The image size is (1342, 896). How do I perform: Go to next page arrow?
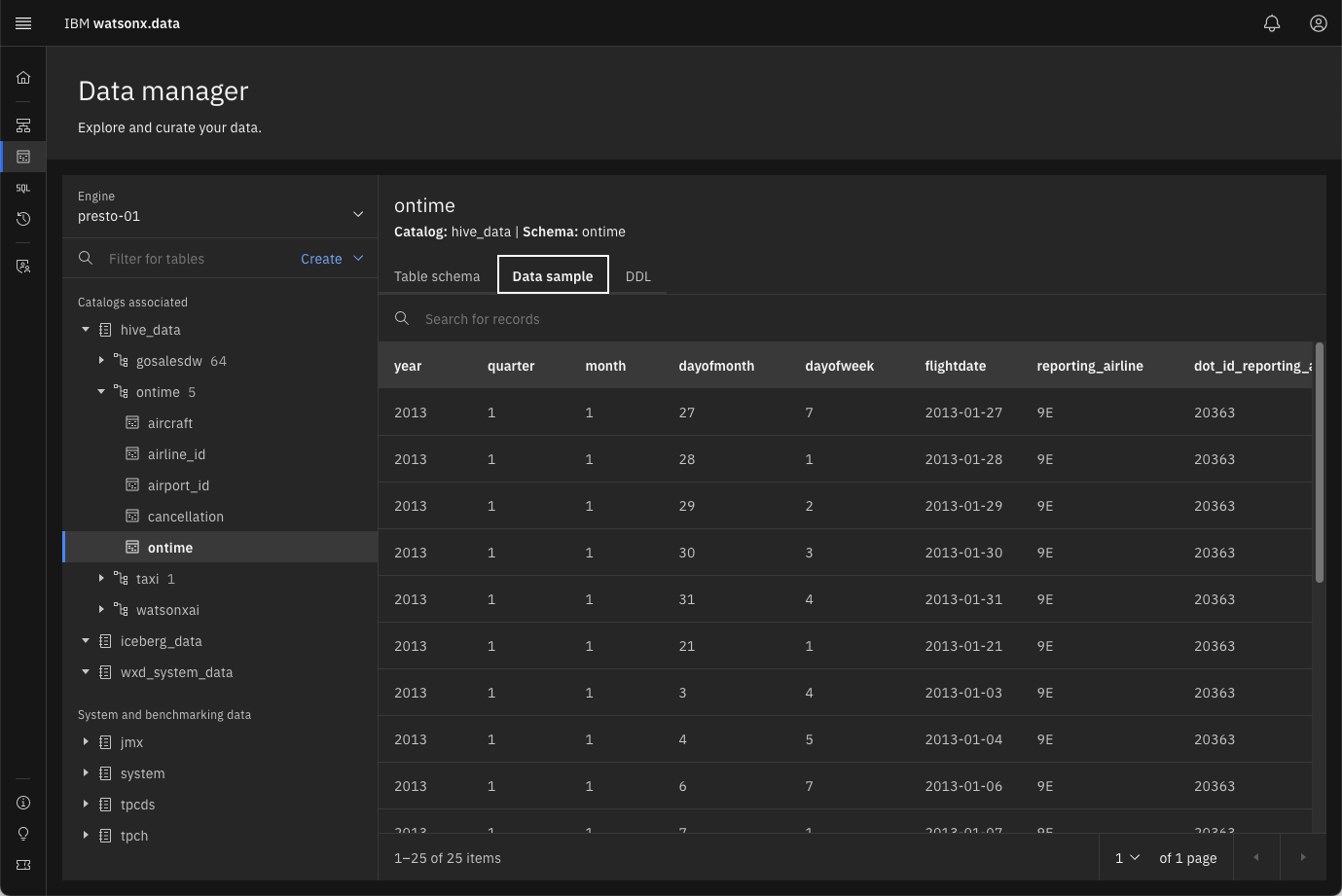click(x=1303, y=857)
